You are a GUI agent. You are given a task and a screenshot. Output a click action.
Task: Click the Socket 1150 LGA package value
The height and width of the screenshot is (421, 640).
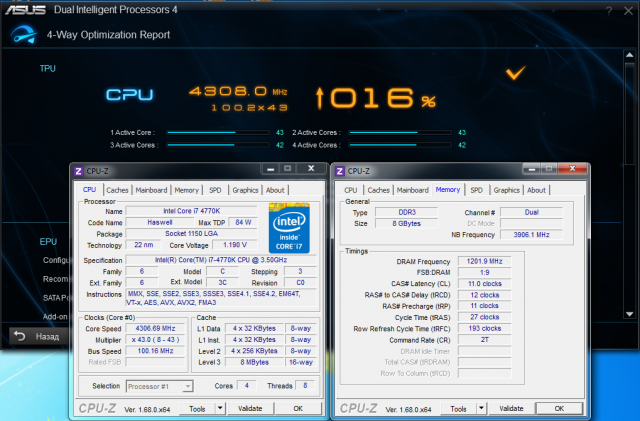(x=191, y=234)
